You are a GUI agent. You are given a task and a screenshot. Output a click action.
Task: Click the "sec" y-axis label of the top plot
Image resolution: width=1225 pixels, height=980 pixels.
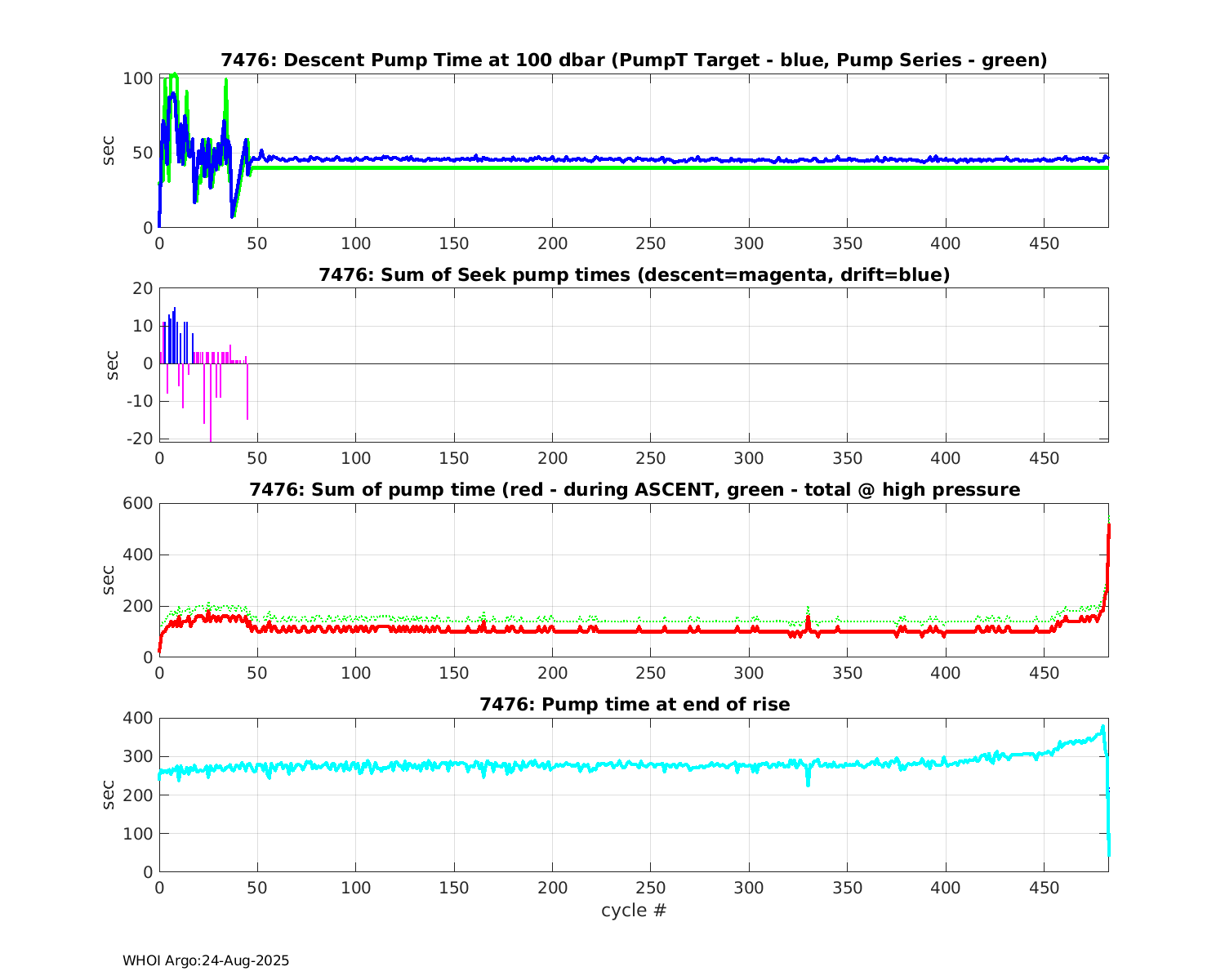pyautogui.click(x=109, y=151)
